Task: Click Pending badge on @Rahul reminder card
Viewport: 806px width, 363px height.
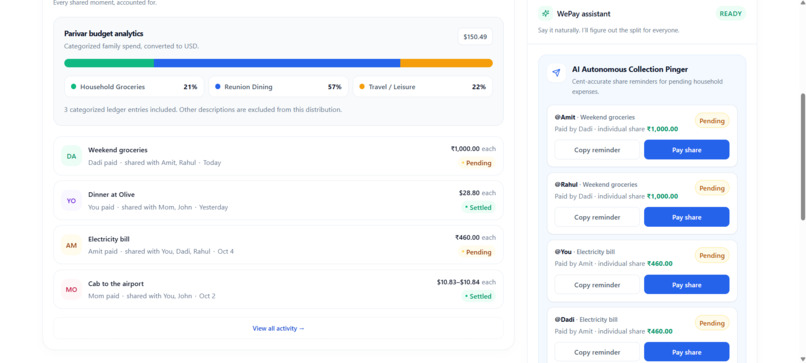Action: 712,188
